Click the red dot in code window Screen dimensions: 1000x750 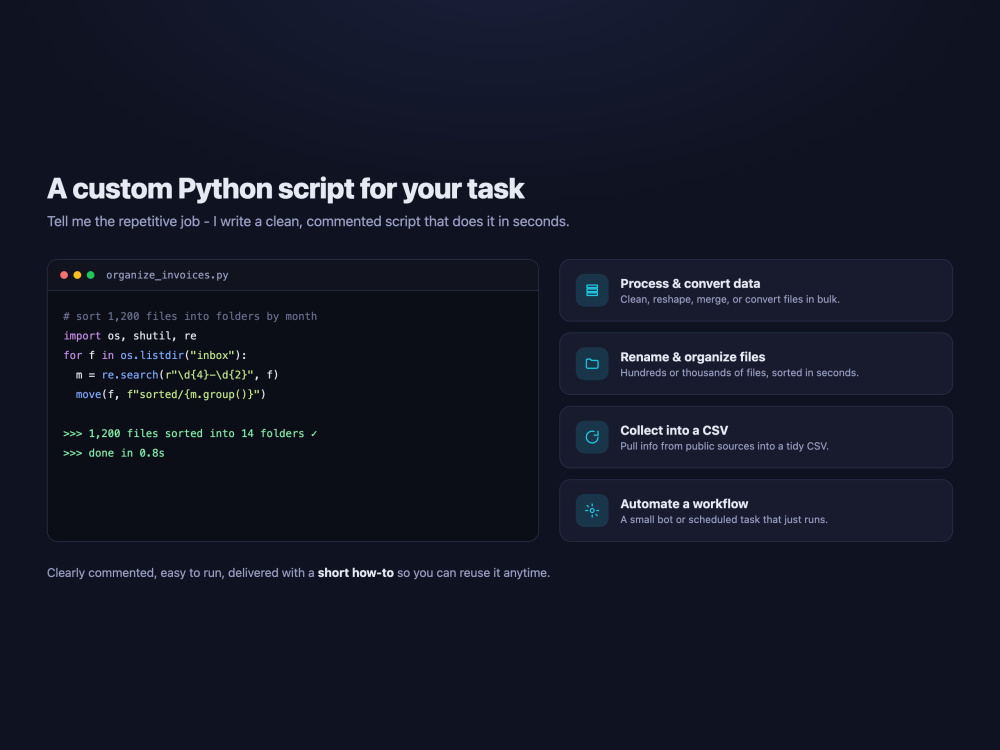coord(64,275)
